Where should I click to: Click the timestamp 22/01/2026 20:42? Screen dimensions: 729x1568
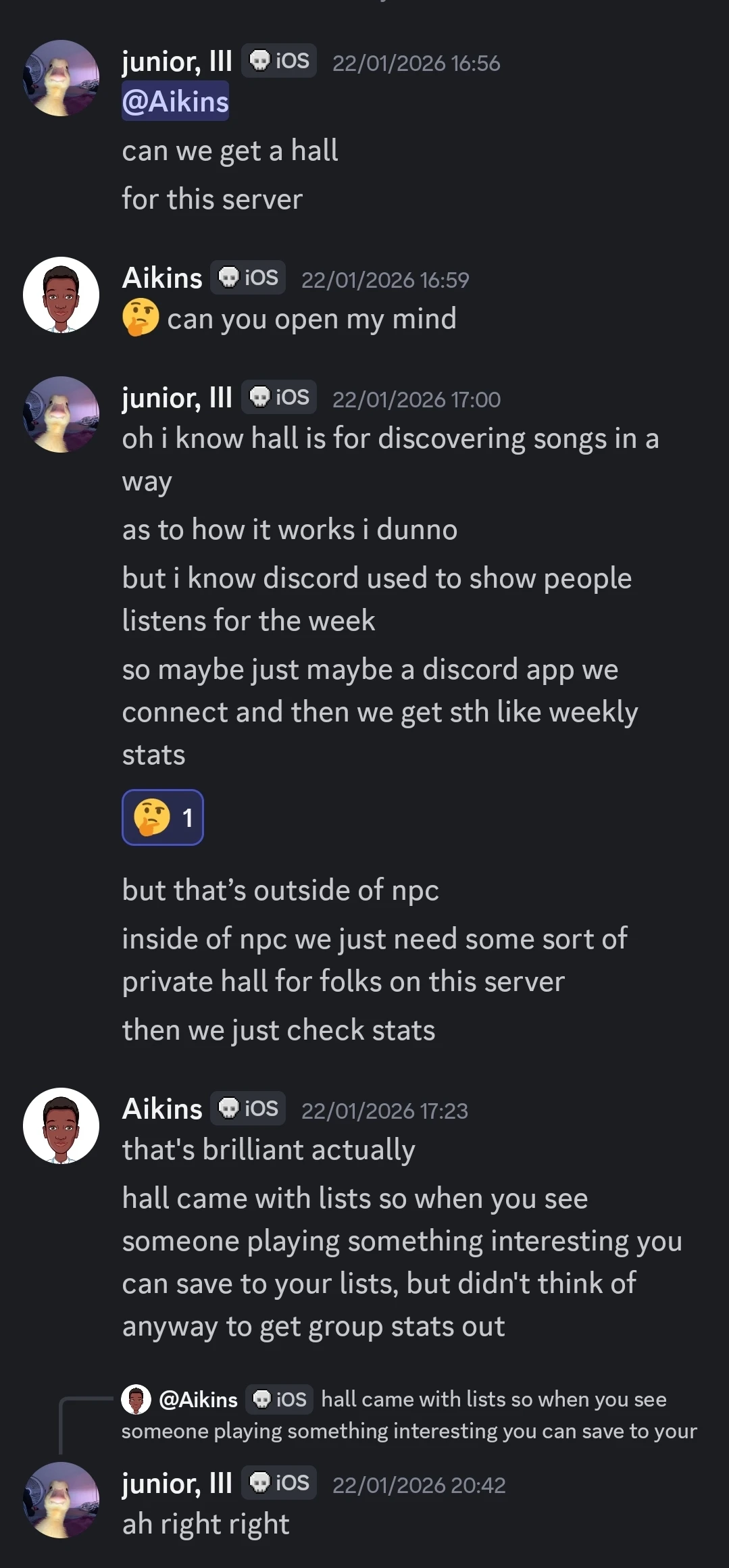(x=419, y=1485)
